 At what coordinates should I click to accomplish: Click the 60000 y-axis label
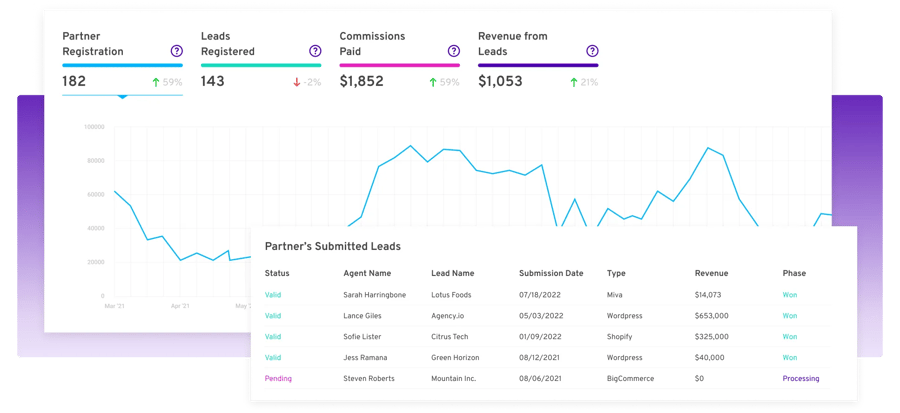click(95, 194)
